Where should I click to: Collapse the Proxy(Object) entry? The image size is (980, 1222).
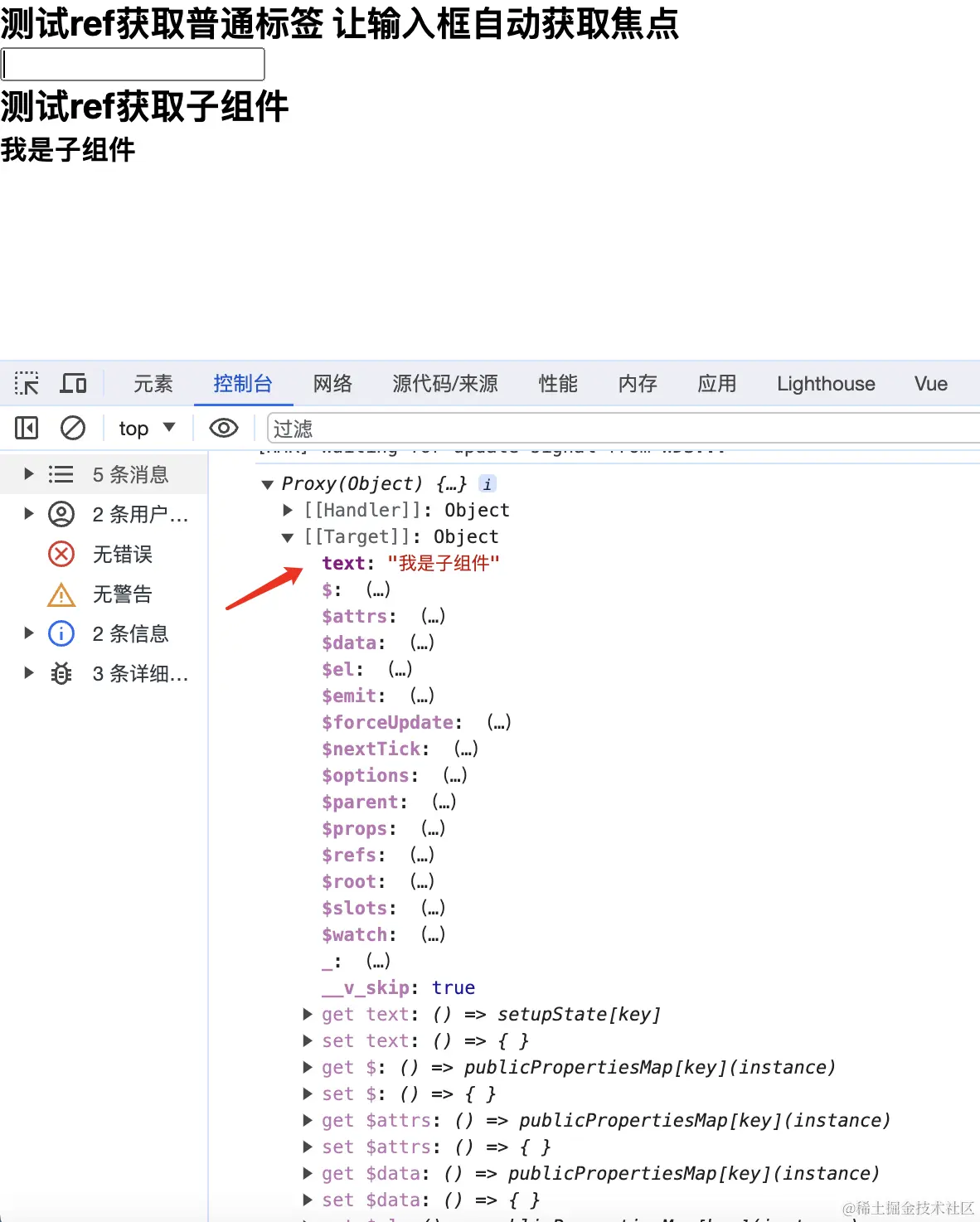pos(267,484)
